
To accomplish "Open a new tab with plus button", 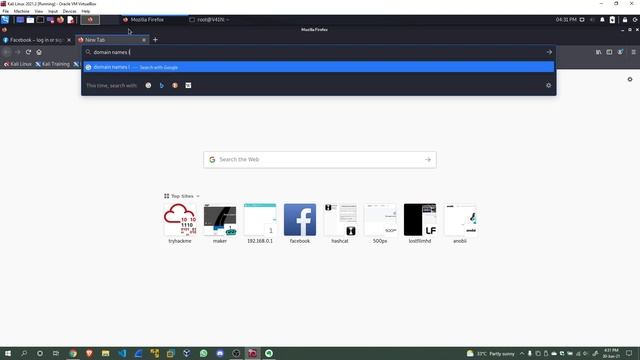I will click(x=155, y=40).
